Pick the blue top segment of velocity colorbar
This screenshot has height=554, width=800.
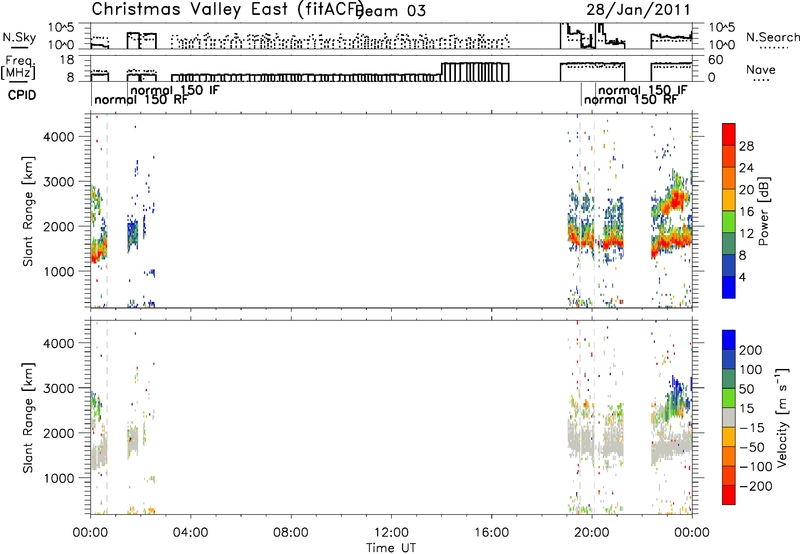(x=729, y=340)
